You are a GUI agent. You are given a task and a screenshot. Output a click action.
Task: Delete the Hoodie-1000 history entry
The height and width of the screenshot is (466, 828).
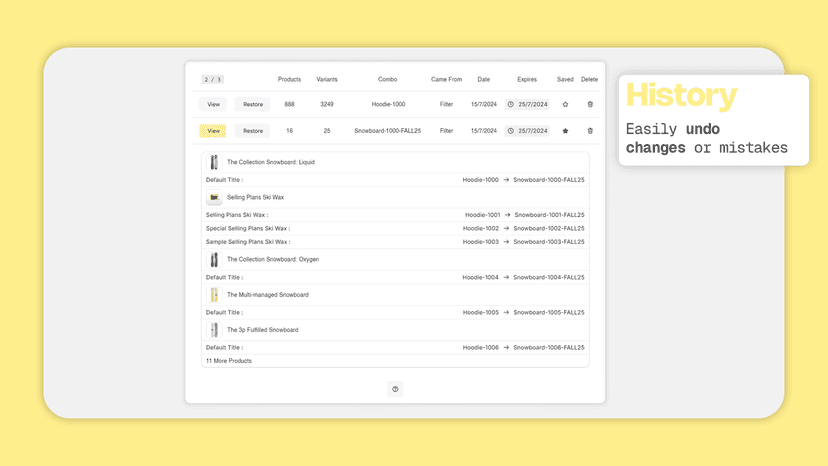590,105
